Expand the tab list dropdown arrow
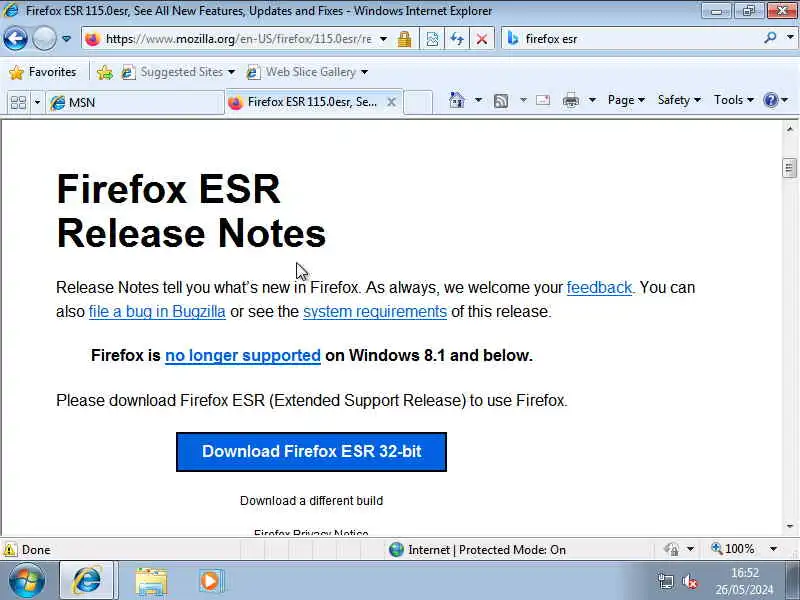This screenshot has height=600, width=800. [37, 103]
